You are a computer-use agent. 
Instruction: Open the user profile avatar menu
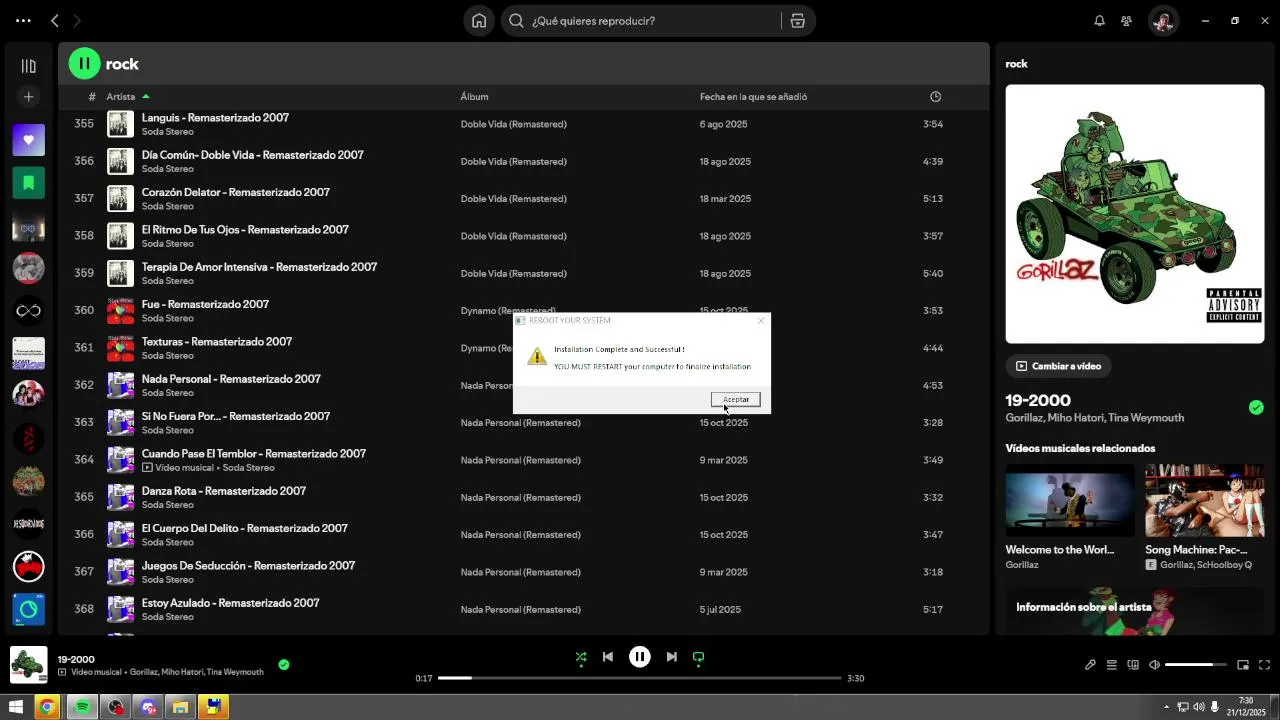(1162, 21)
